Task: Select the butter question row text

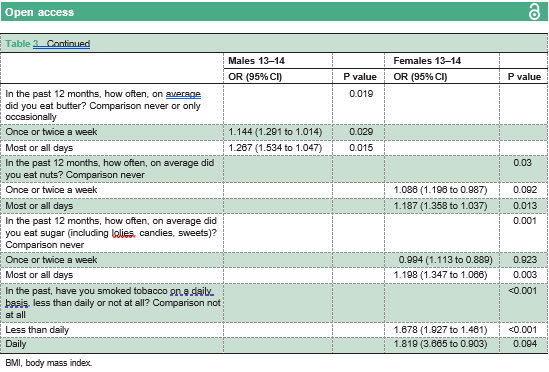Action: click(103, 105)
